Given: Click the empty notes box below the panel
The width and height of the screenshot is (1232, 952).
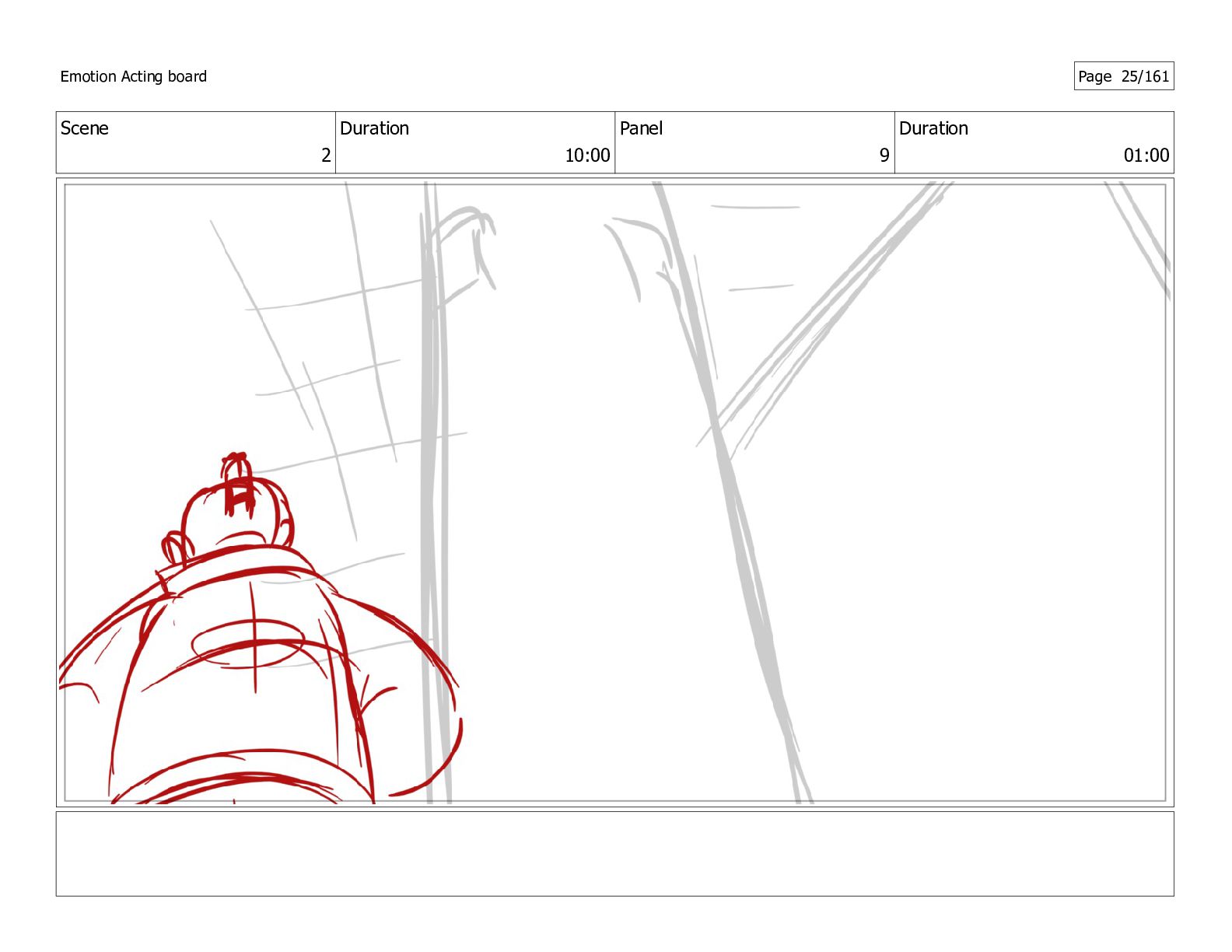Looking at the screenshot, I should 614,854.
